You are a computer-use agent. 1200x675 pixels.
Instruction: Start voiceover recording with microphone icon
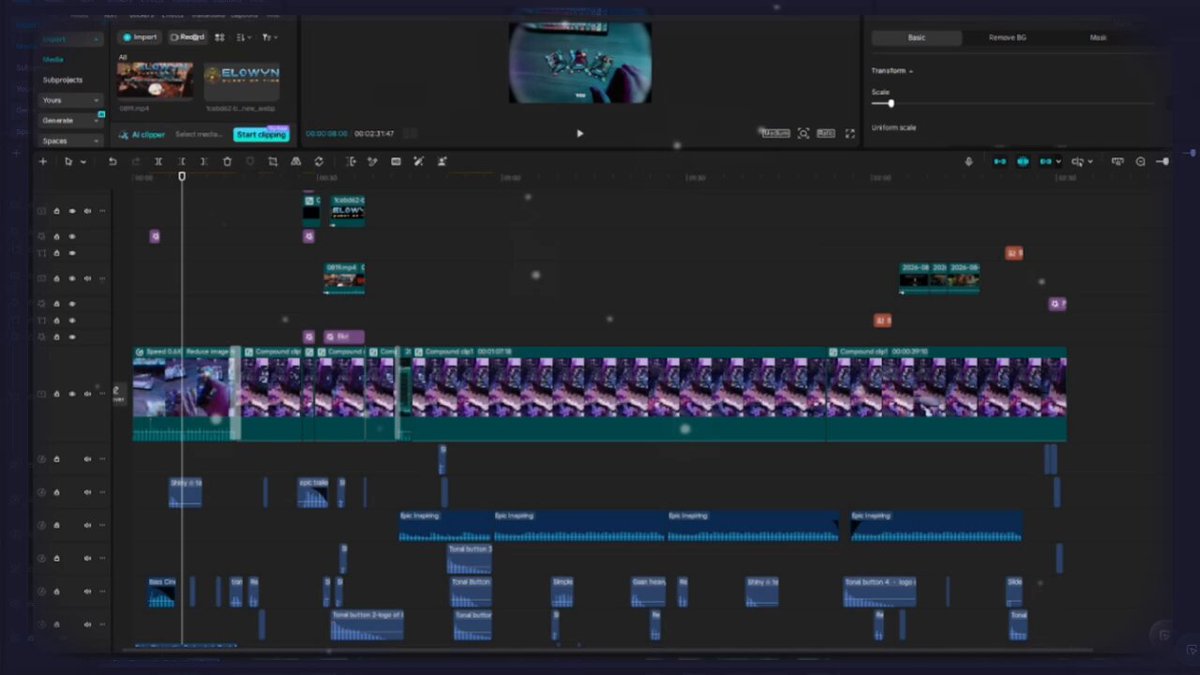tap(968, 161)
